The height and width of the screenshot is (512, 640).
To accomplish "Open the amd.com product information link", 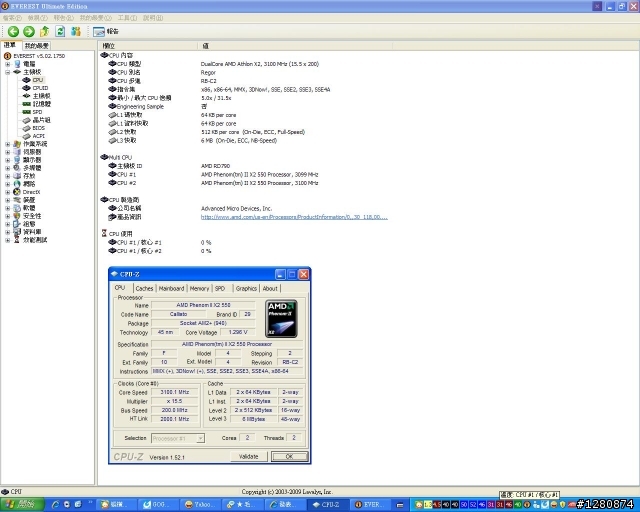I will pos(294,217).
